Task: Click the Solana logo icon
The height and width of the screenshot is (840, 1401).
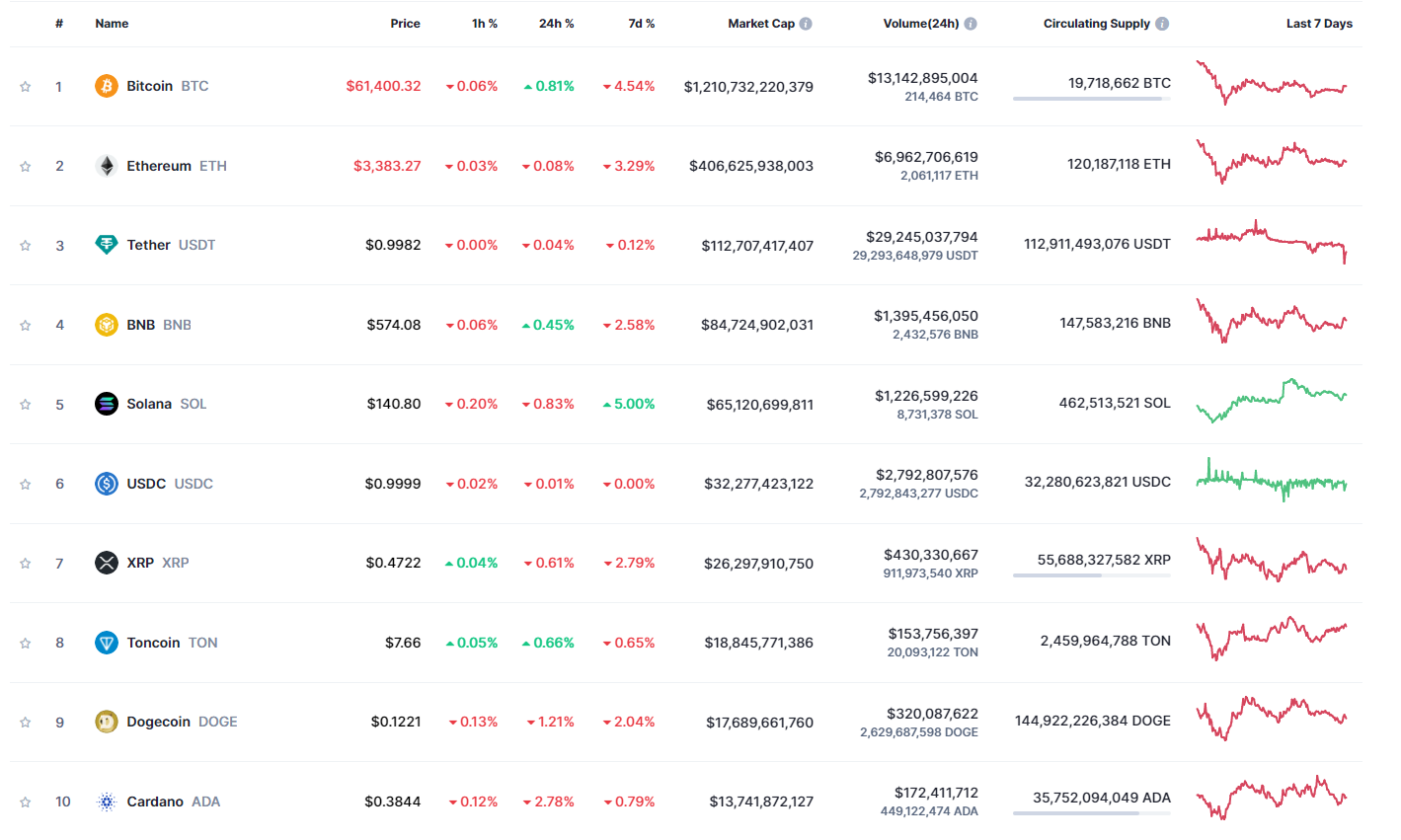Action: pyautogui.click(x=106, y=404)
